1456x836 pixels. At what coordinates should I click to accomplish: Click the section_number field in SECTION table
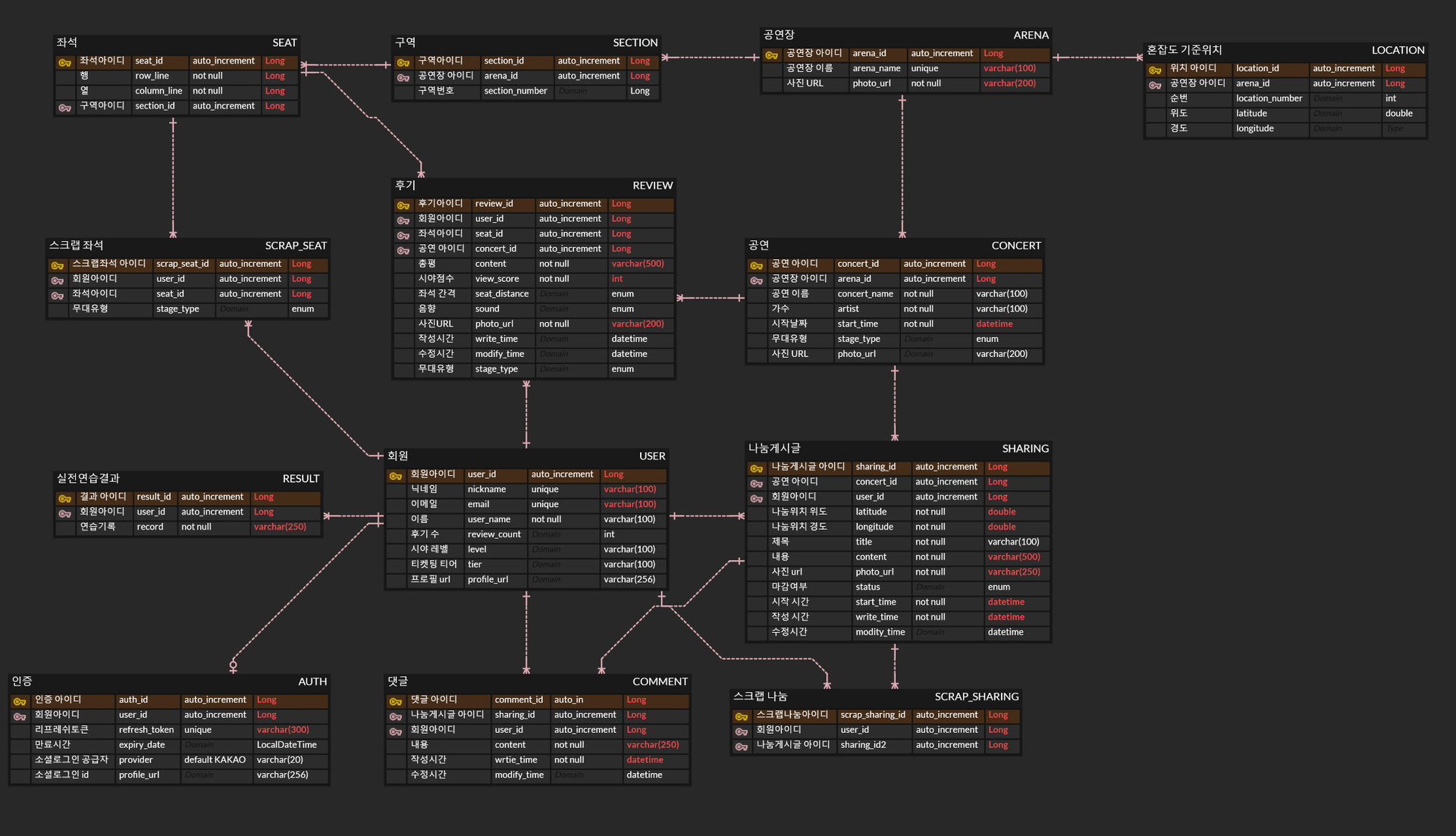pyautogui.click(x=515, y=91)
